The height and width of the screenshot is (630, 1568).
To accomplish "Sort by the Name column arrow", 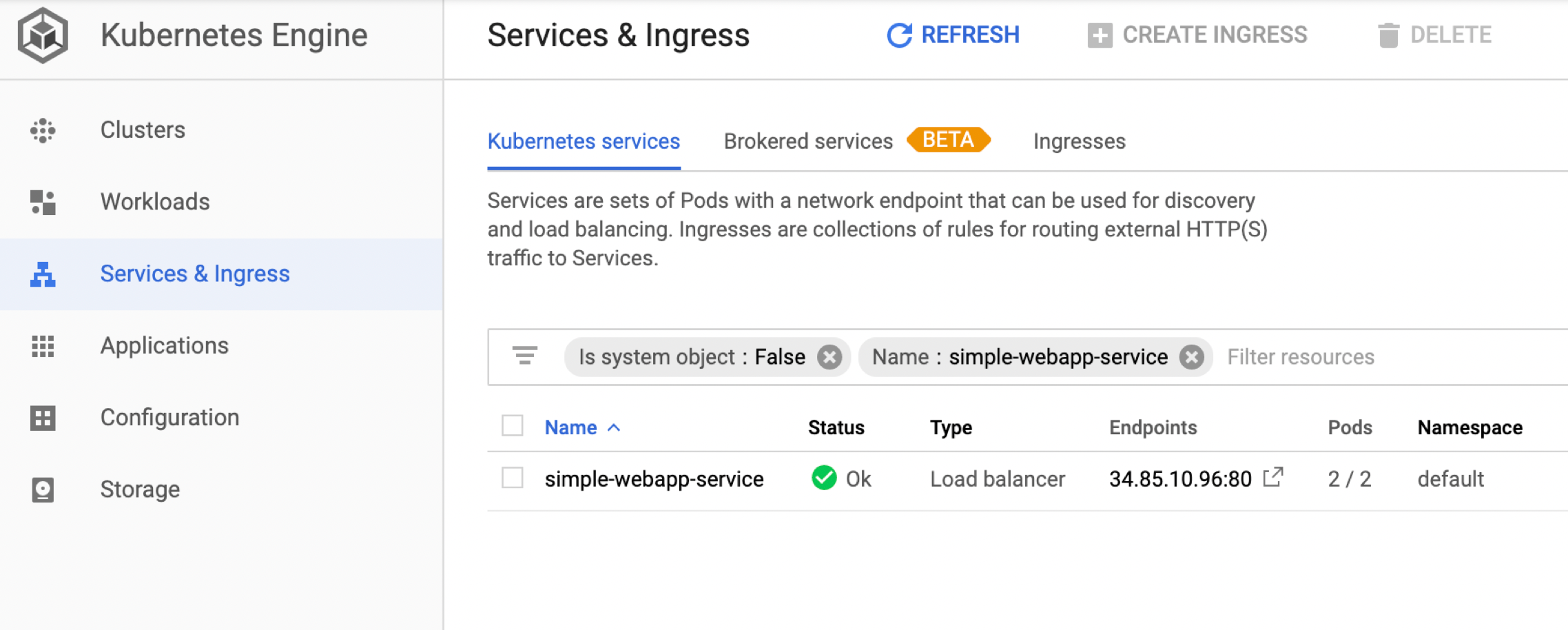I will [x=614, y=428].
